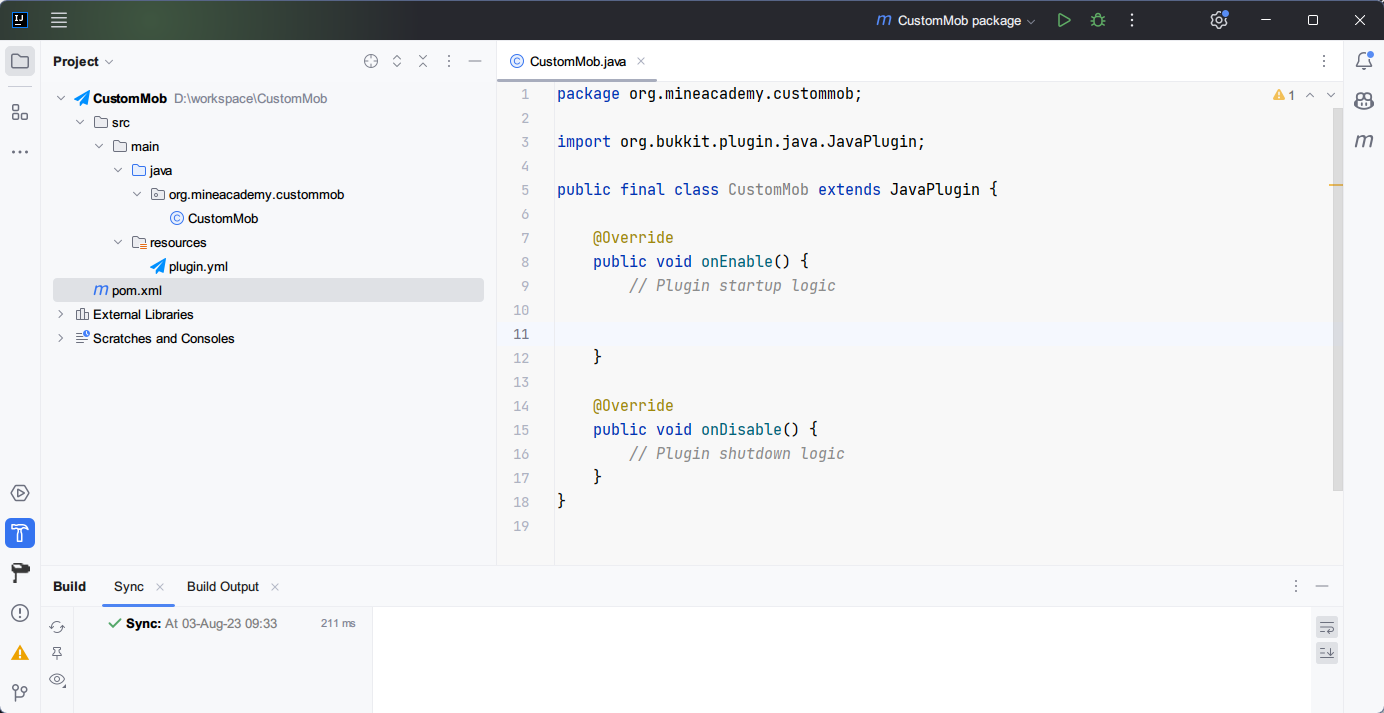Toggle pin tab in Build panel
The height and width of the screenshot is (713, 1384).
coord(57,653)
